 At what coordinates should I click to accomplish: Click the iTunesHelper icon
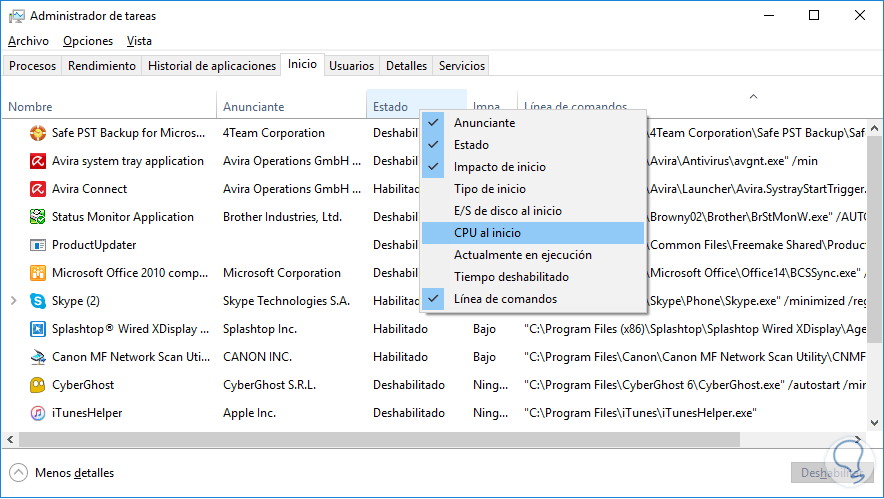tap(37, 413)
